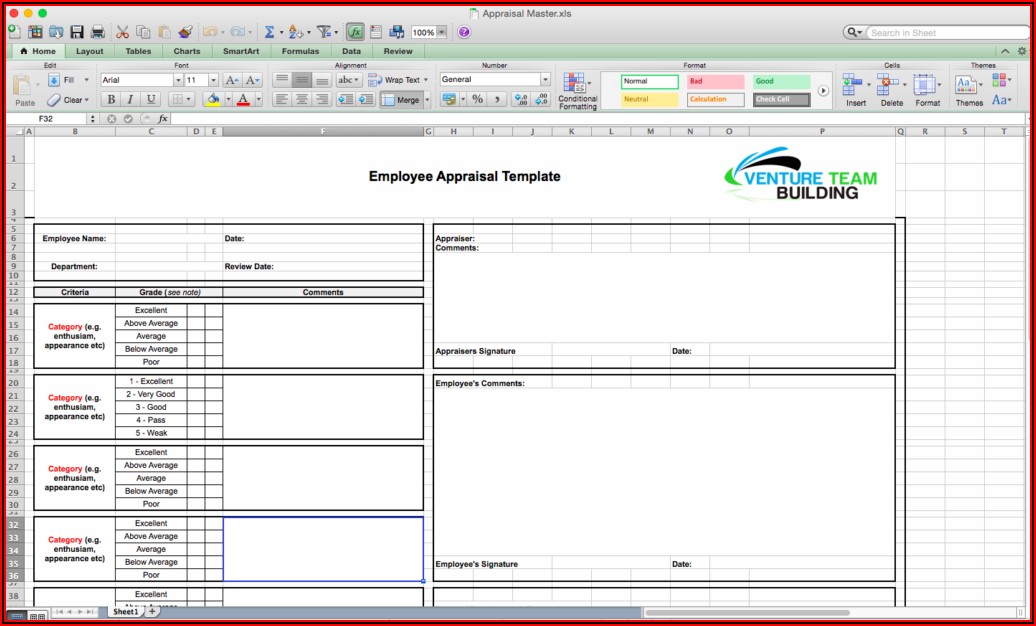Open the Help purple question mark

pyautogui.click(x=464, y=32)
